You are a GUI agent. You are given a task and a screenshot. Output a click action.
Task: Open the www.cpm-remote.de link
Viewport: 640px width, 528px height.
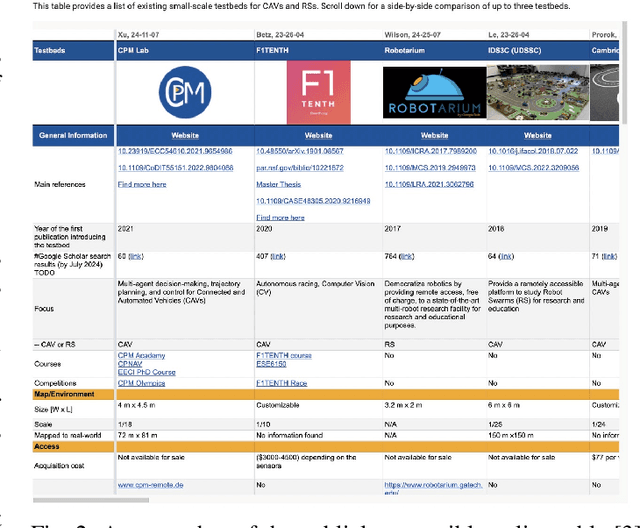pyautogui.click(x=156, y=485)
